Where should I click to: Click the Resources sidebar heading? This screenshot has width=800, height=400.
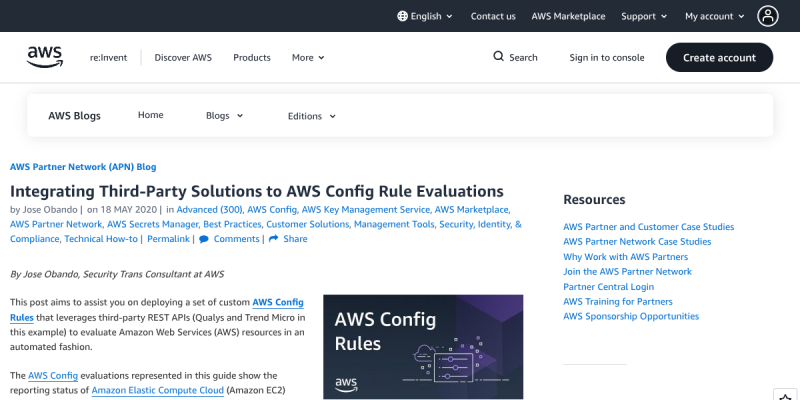tap(594, 199)
